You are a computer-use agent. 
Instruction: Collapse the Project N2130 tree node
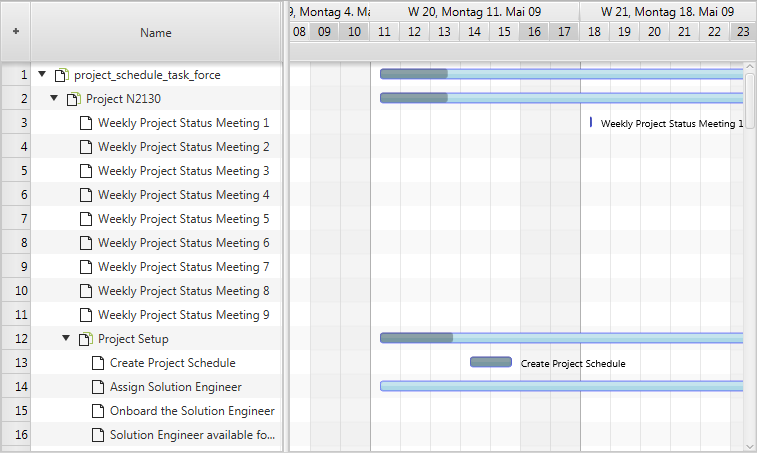coord(54,99)
